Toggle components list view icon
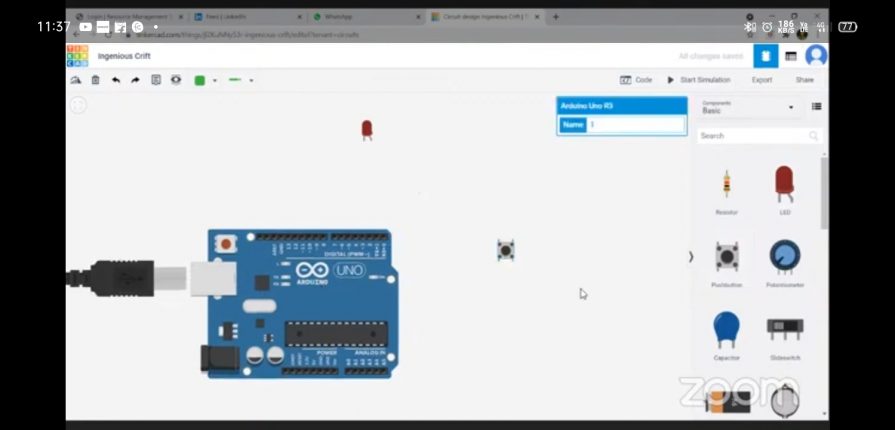 tap(817, 107)
